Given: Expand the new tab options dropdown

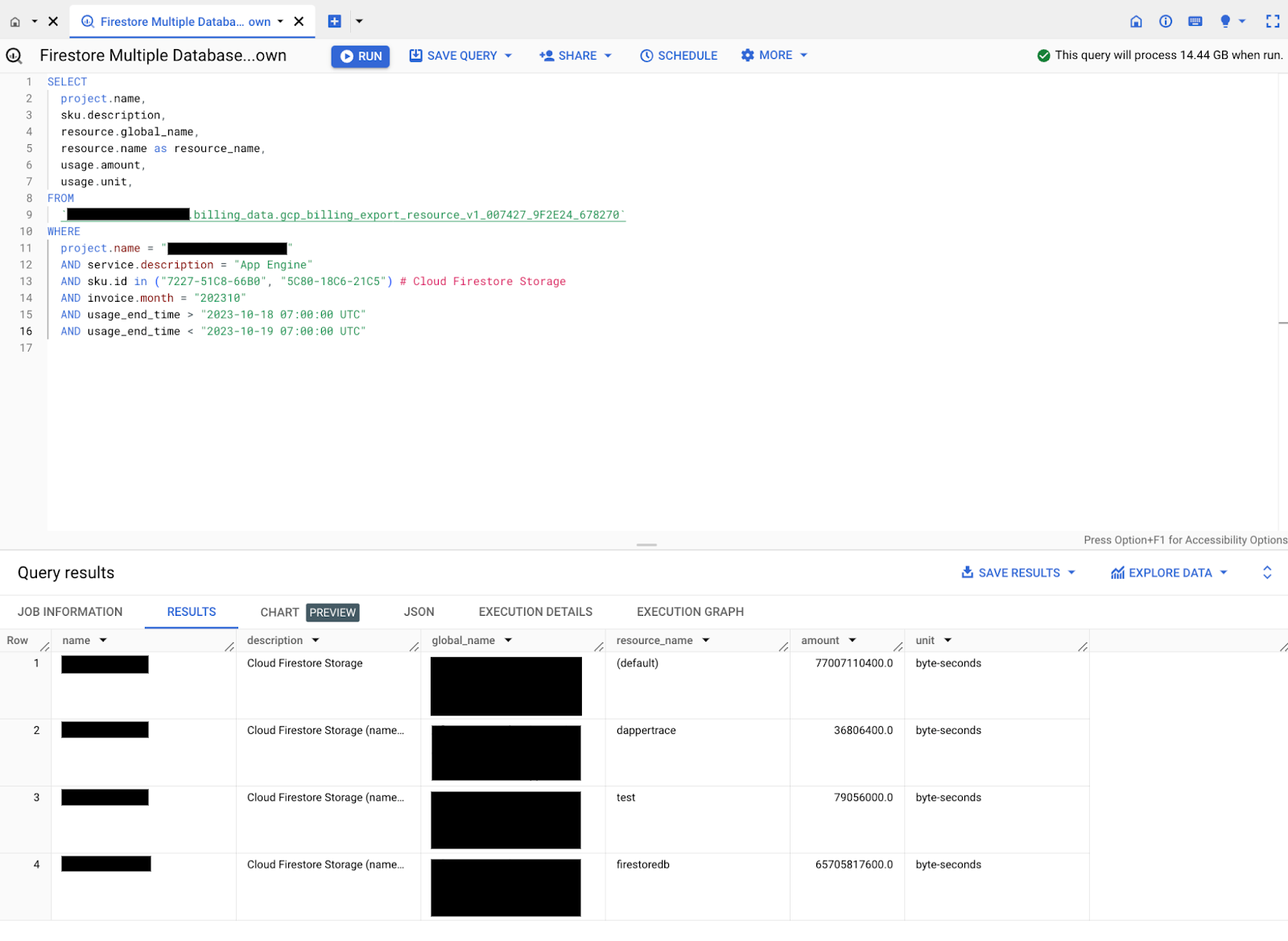Looking at the screenshot, I should [359, 22].
